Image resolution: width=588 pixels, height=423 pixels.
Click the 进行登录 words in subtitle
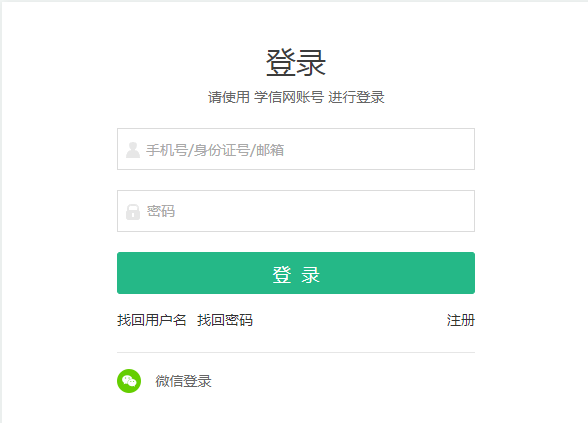point(356,97)
